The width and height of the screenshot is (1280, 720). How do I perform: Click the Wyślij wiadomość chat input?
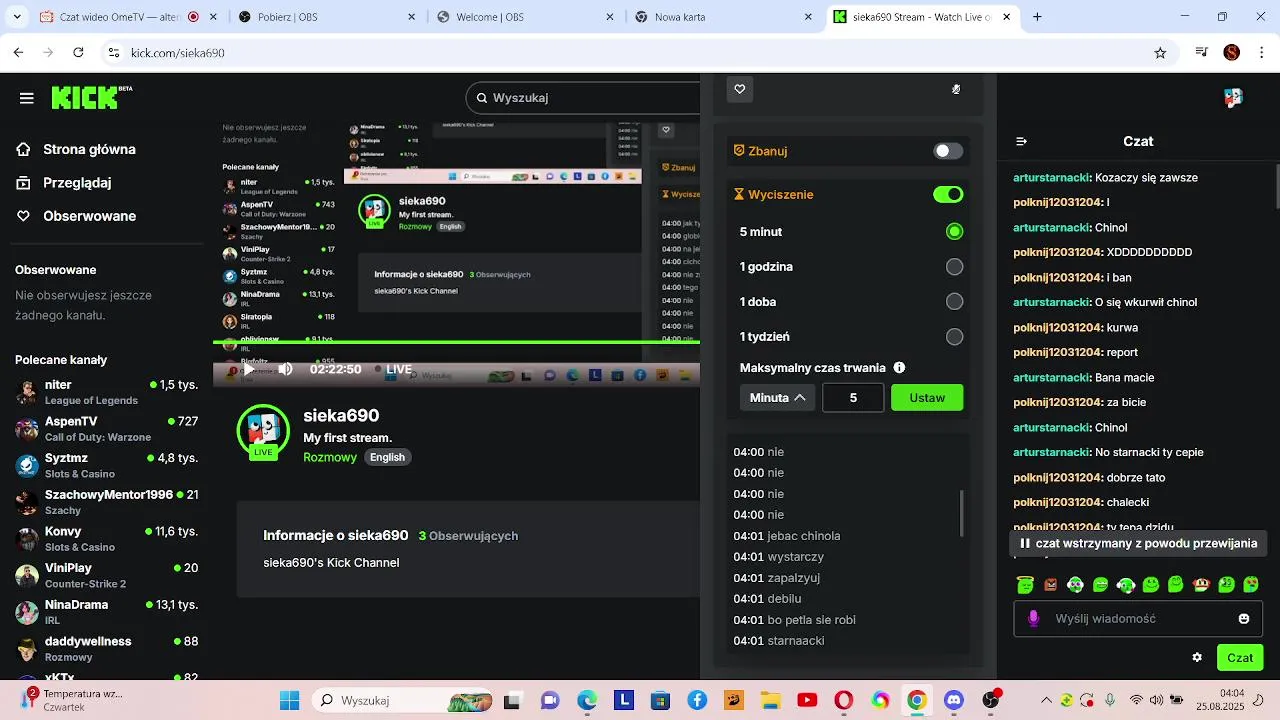1140,619
